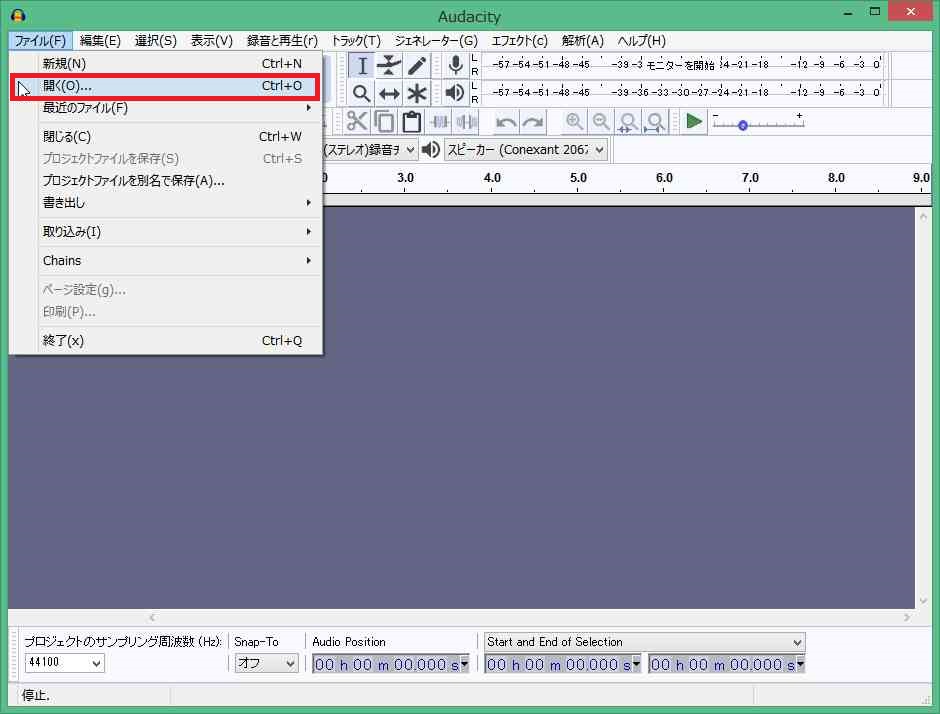
Task: Click the Paste clipboard icon
Action: (411, 122)
